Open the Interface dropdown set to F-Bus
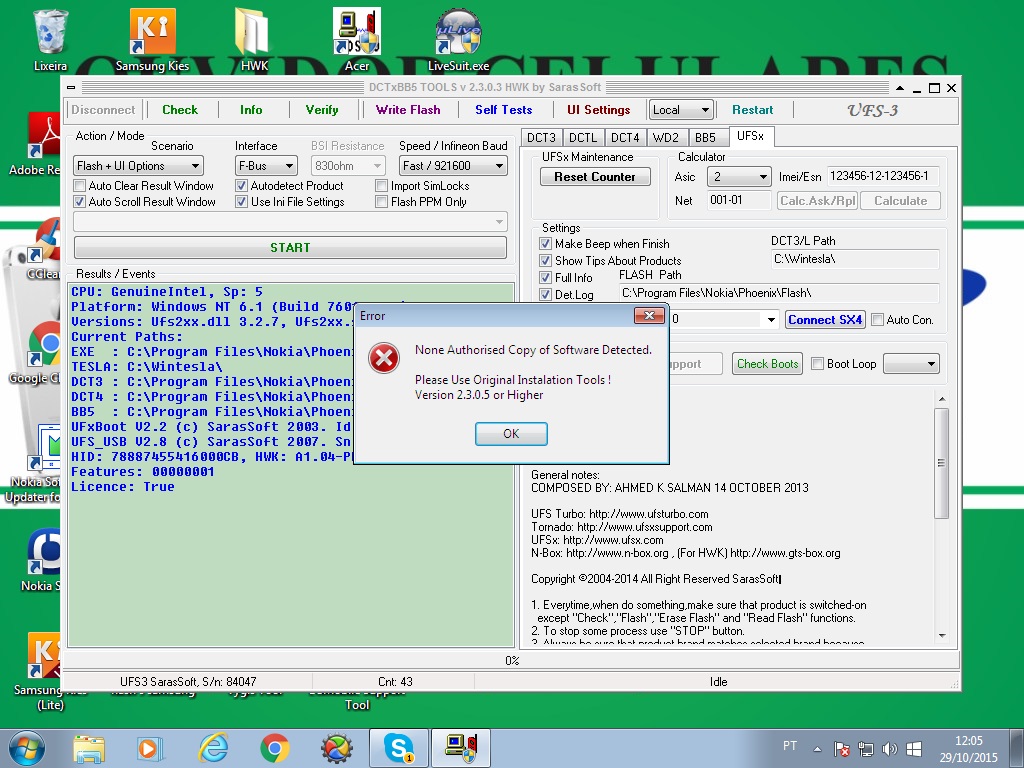 tap(266, 166)
